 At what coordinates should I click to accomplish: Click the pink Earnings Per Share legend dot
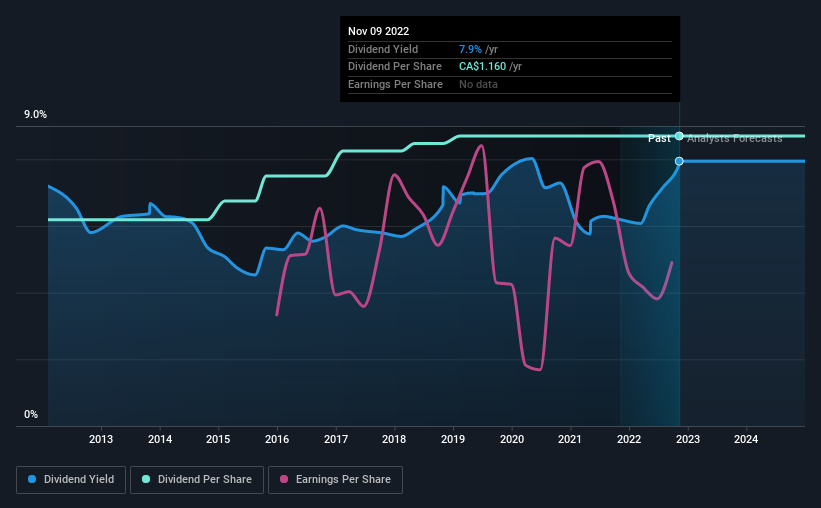pos(284,479)
